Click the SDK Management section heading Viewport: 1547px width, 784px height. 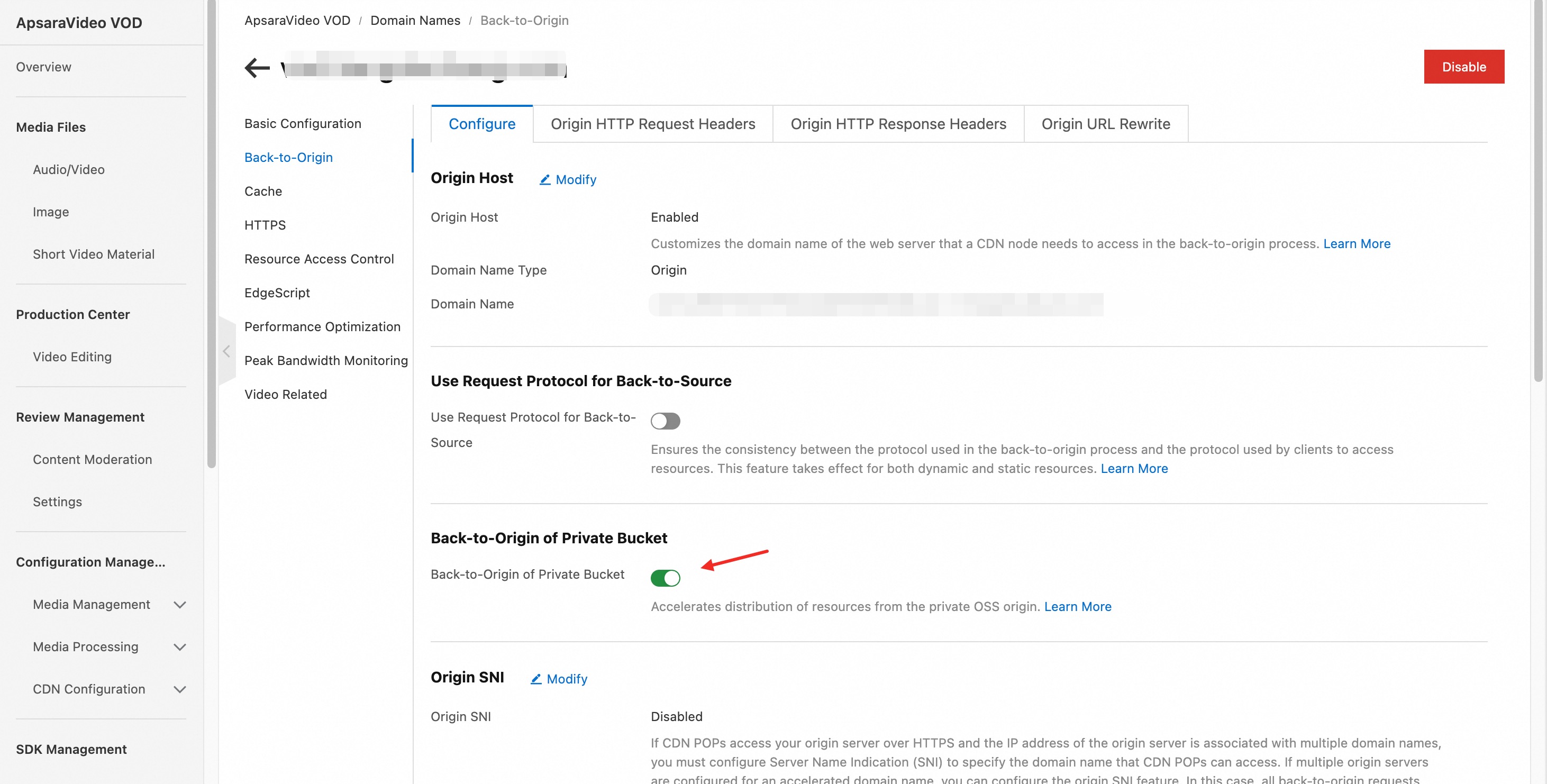pyautogui.click(x=71, y=749)
